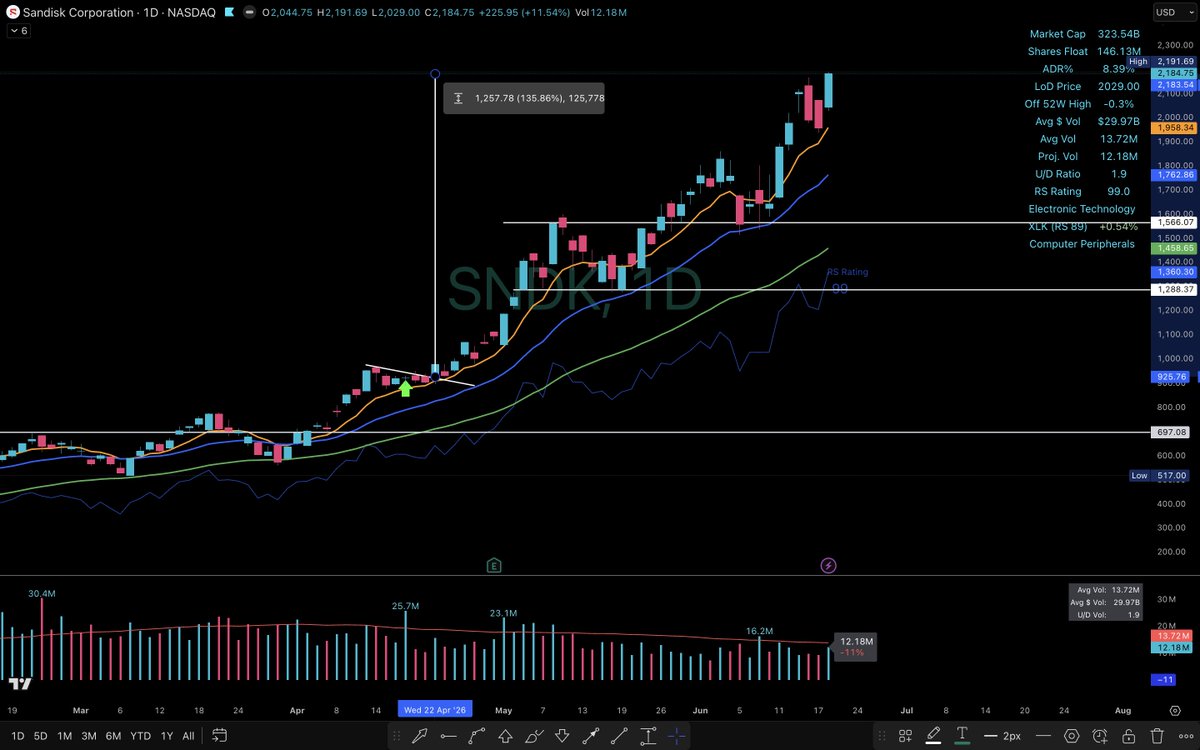Select the arrow mark up tool

(505, 736)
